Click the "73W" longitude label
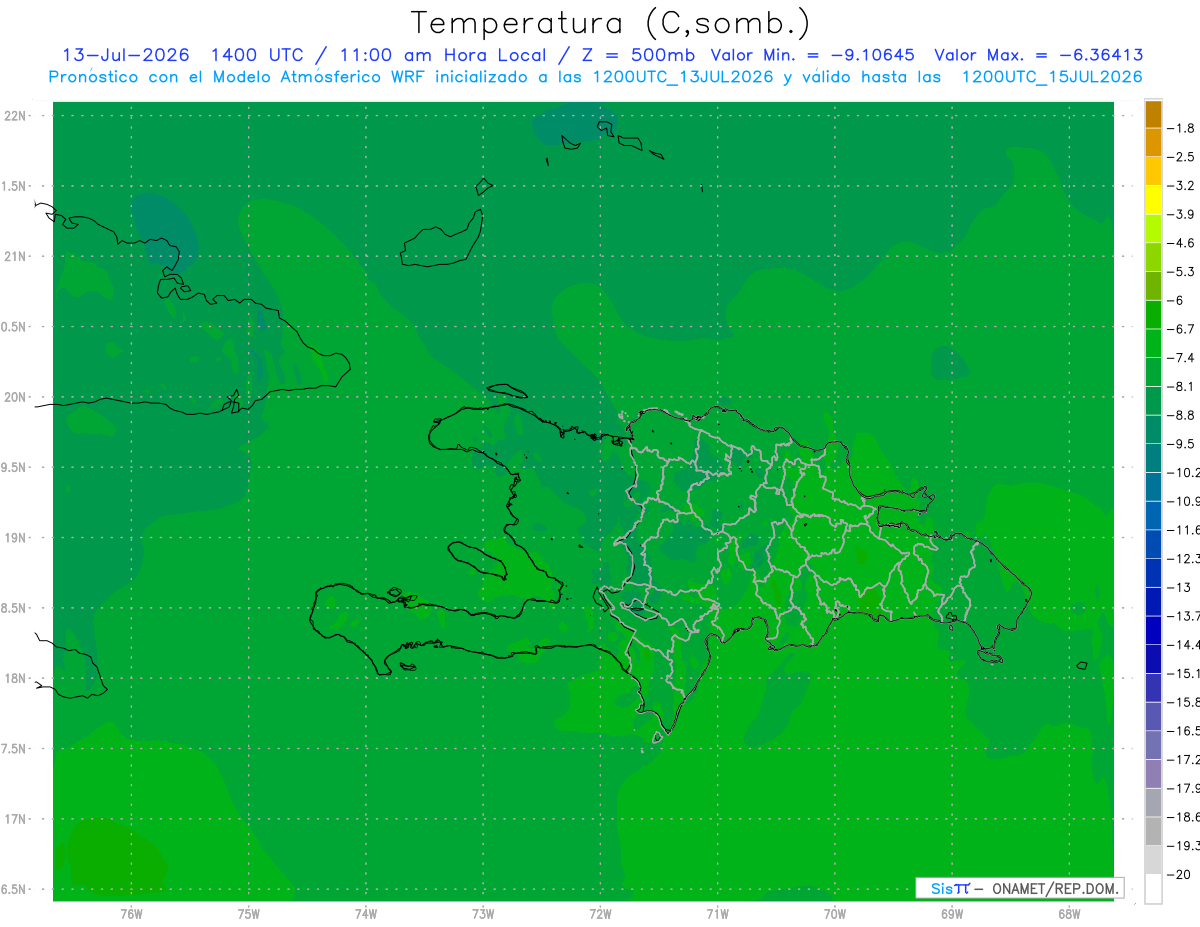Image resolution: width=1200 pixels, height=927 pixels. click(x=483, y=914)
